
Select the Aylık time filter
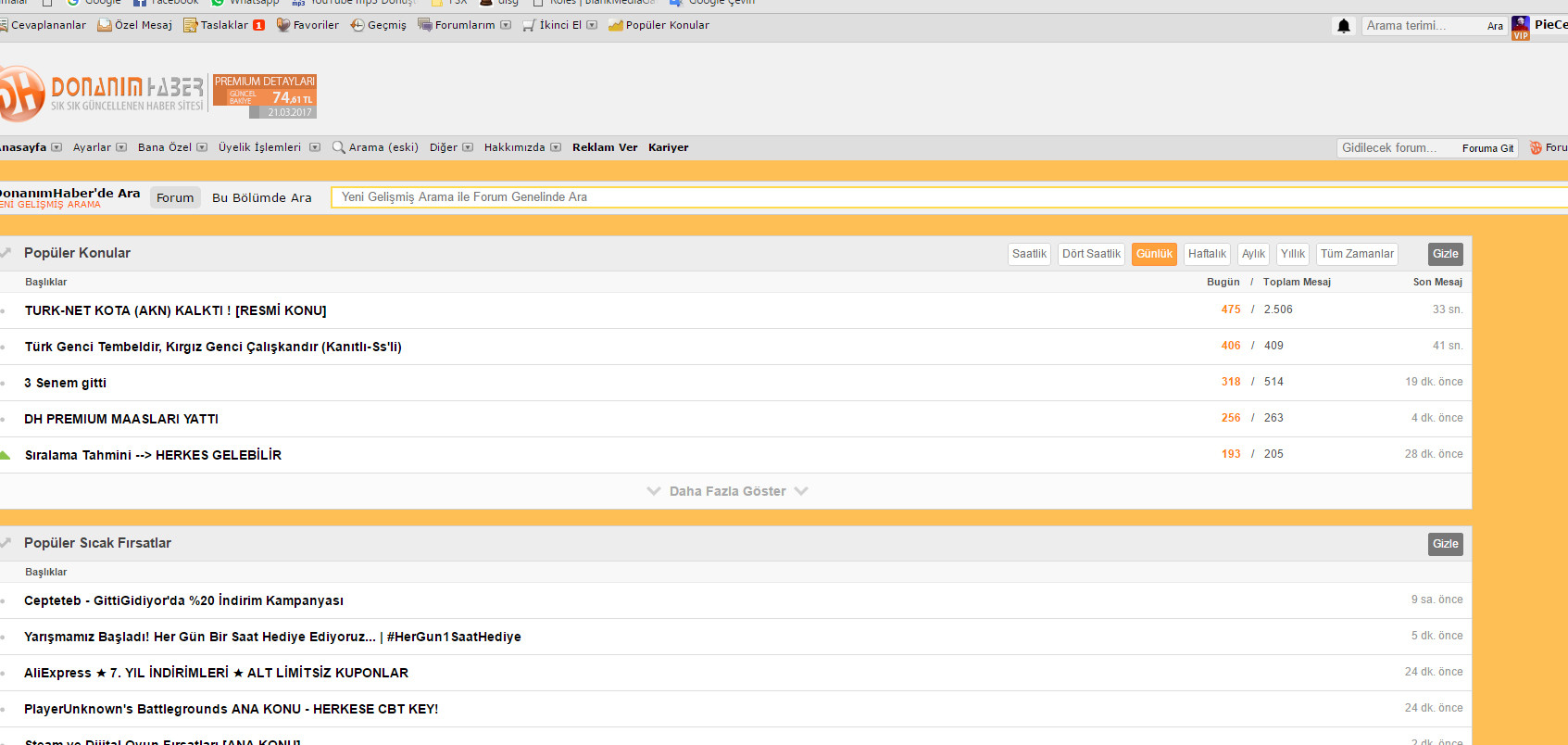click(x=1253, y=254)
